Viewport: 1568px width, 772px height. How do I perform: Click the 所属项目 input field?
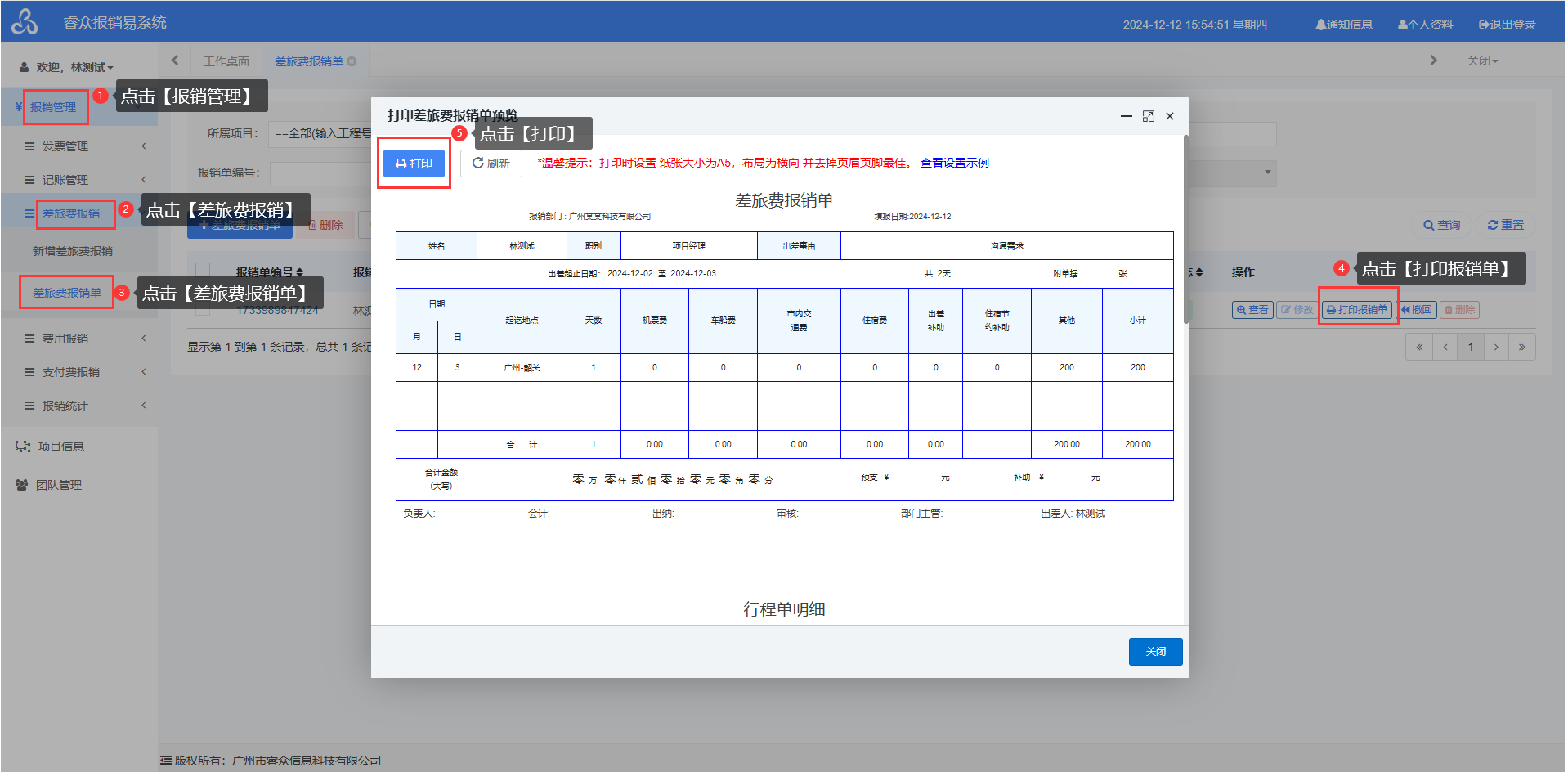pos(320,133)
